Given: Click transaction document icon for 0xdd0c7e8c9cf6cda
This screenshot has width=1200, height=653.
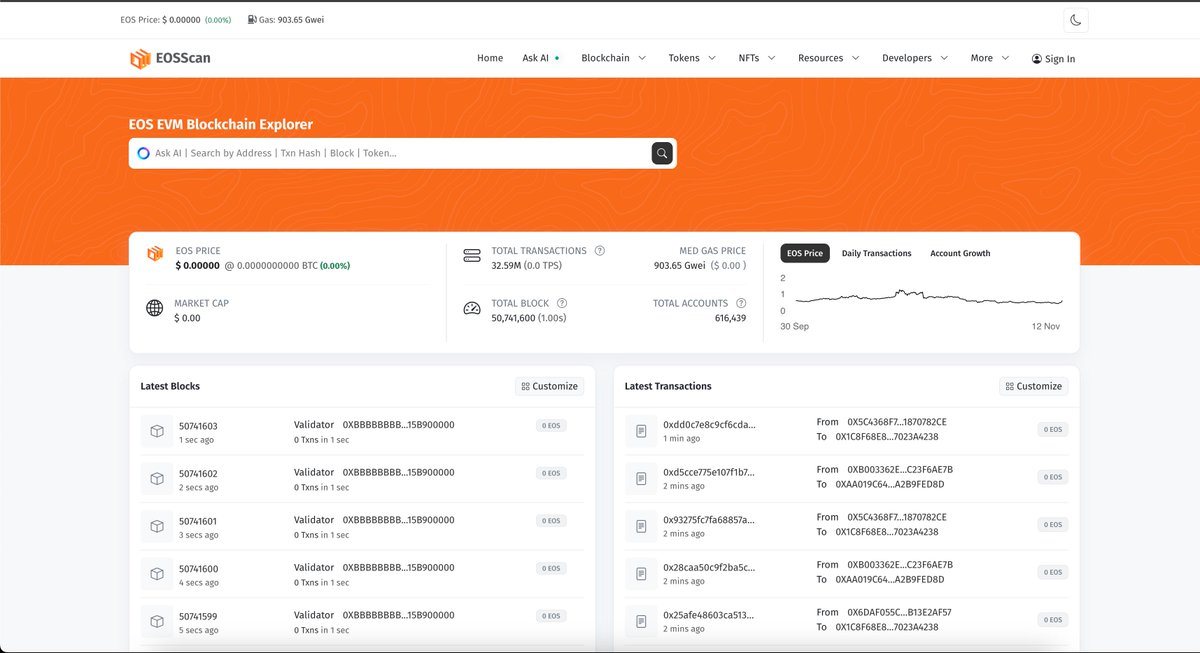Looking at the screenshot, I should coord(641,431).
